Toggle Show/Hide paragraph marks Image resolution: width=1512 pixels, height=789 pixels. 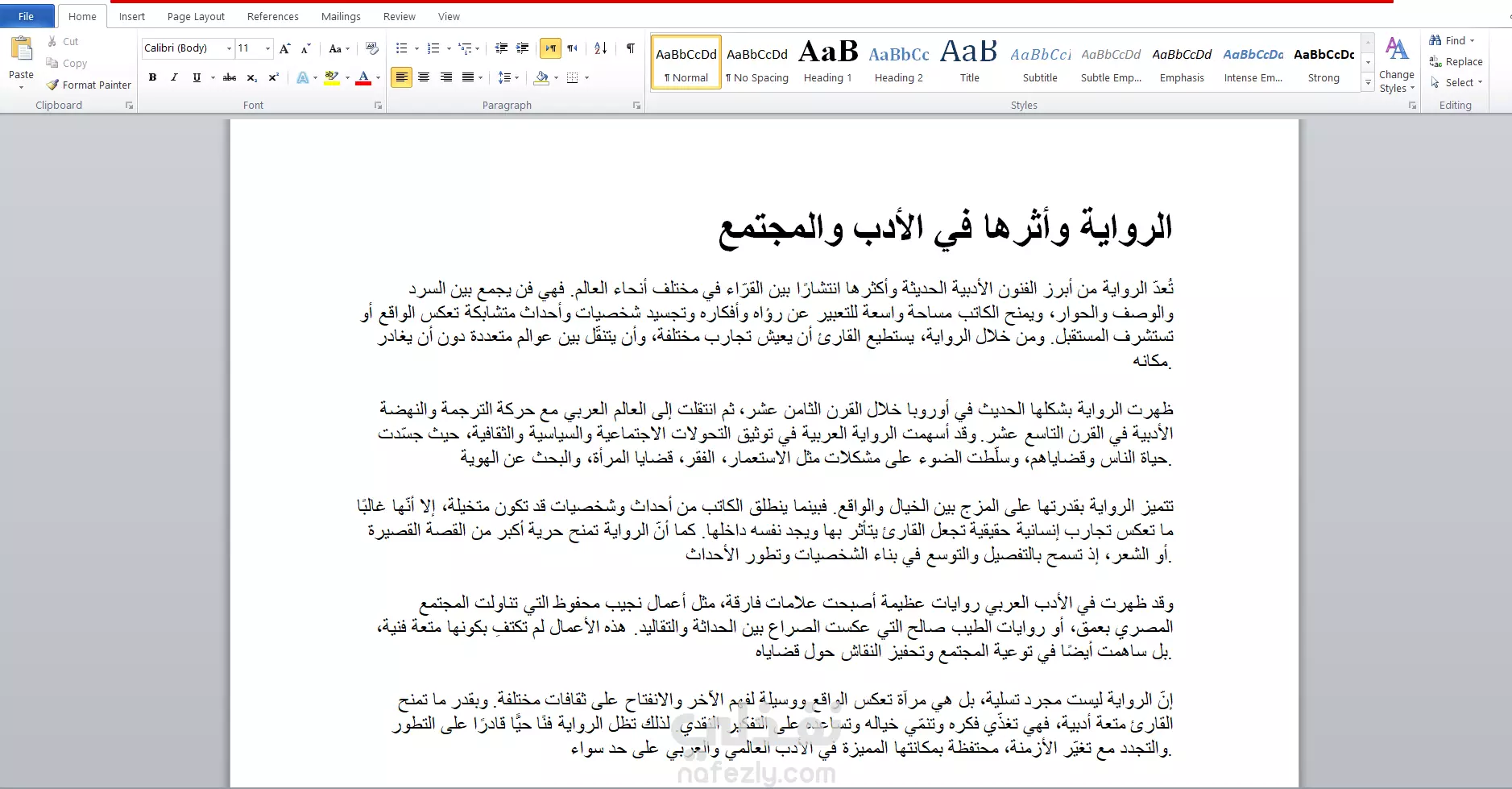coord(631,48)
